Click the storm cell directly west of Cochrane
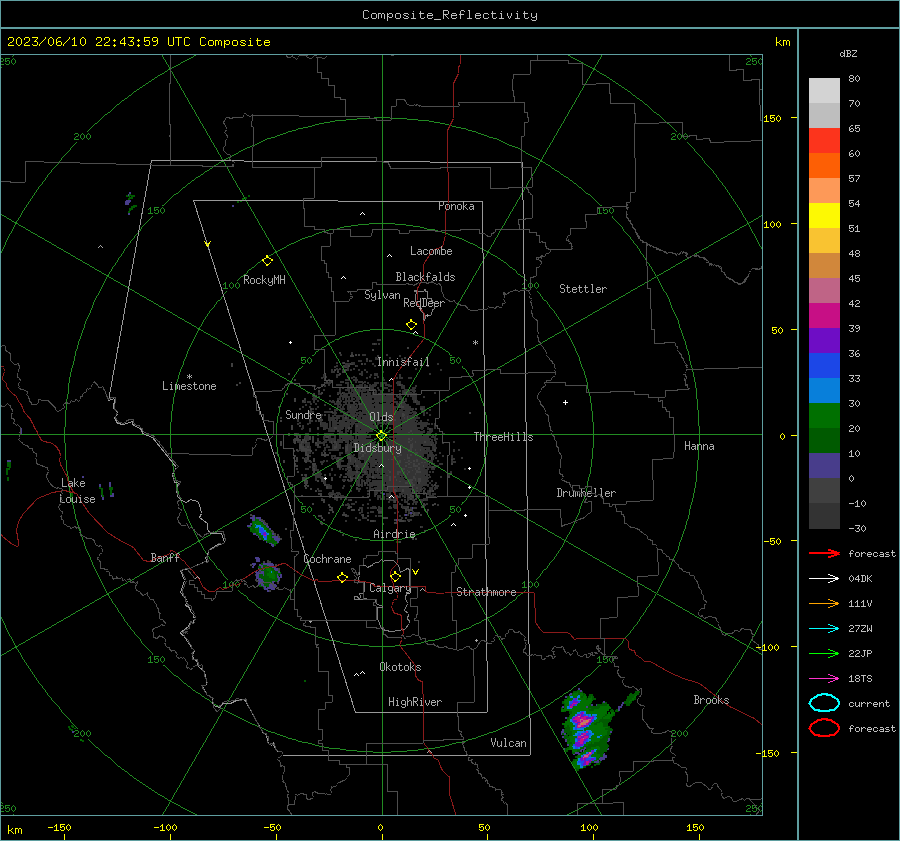The image size is (900, 841). coord(268,575)
